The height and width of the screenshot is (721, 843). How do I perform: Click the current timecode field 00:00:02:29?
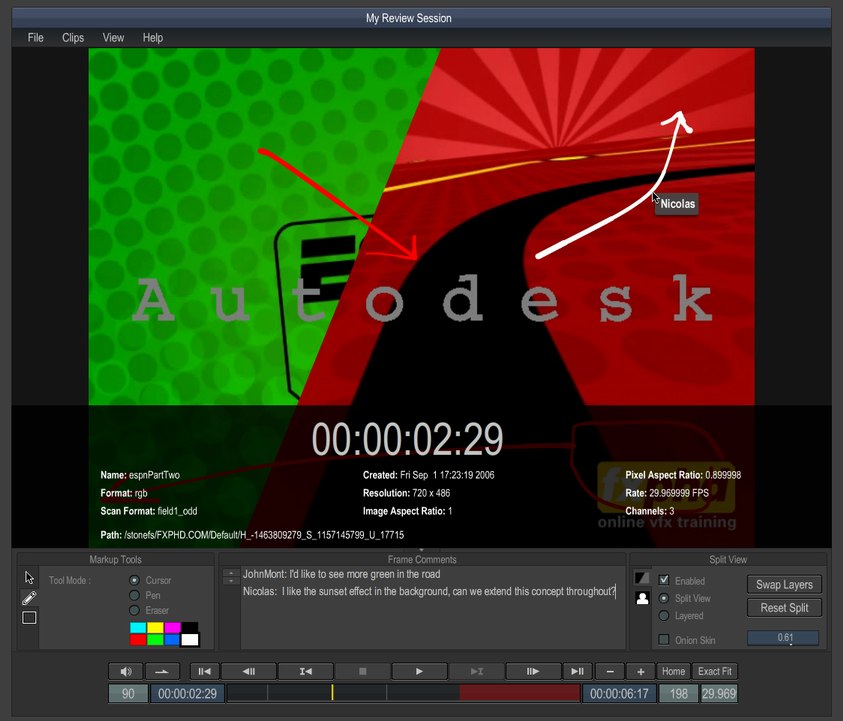click(188, 694)
